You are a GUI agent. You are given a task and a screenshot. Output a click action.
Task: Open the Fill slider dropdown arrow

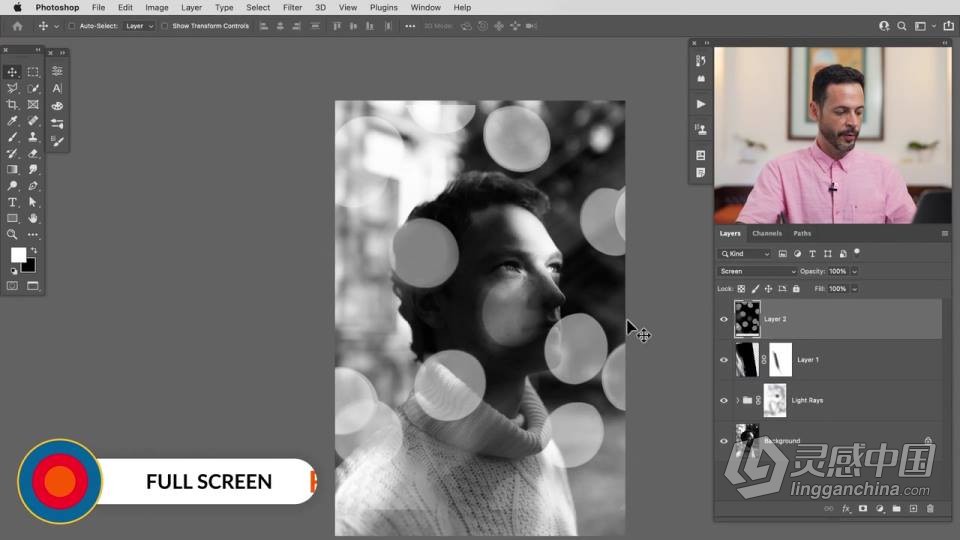[855, 289]
